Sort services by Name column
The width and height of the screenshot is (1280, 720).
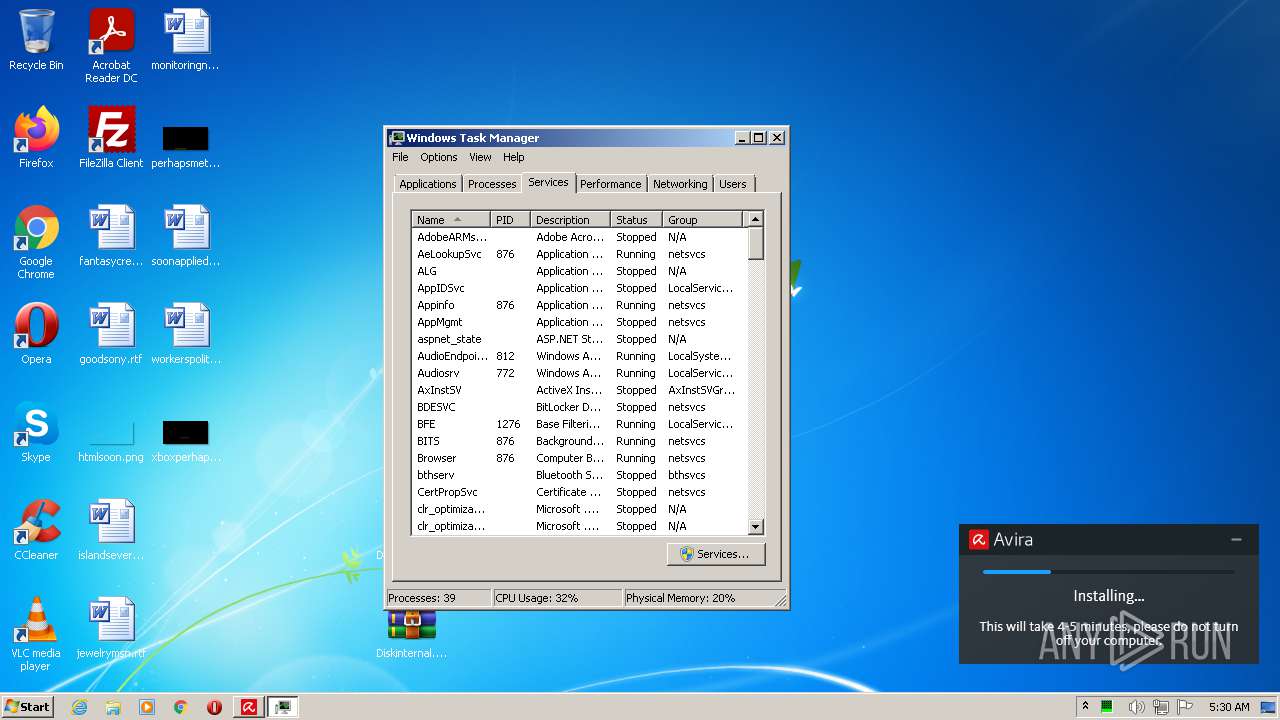[451, 220]
